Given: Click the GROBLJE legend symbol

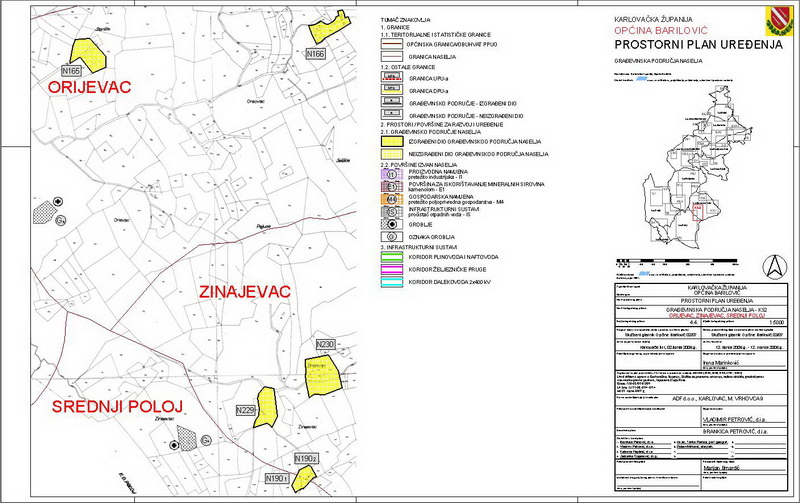Looking at the screenshot, I should point(391,224).
